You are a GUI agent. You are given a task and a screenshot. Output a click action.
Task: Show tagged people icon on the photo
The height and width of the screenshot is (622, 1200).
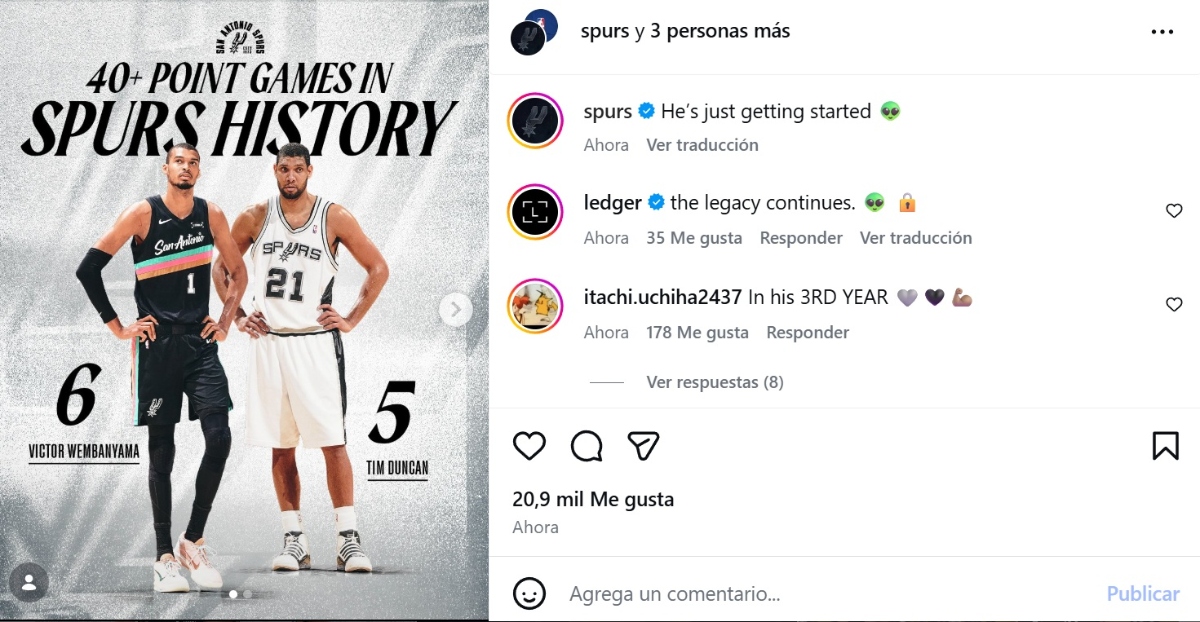point(30,581)
